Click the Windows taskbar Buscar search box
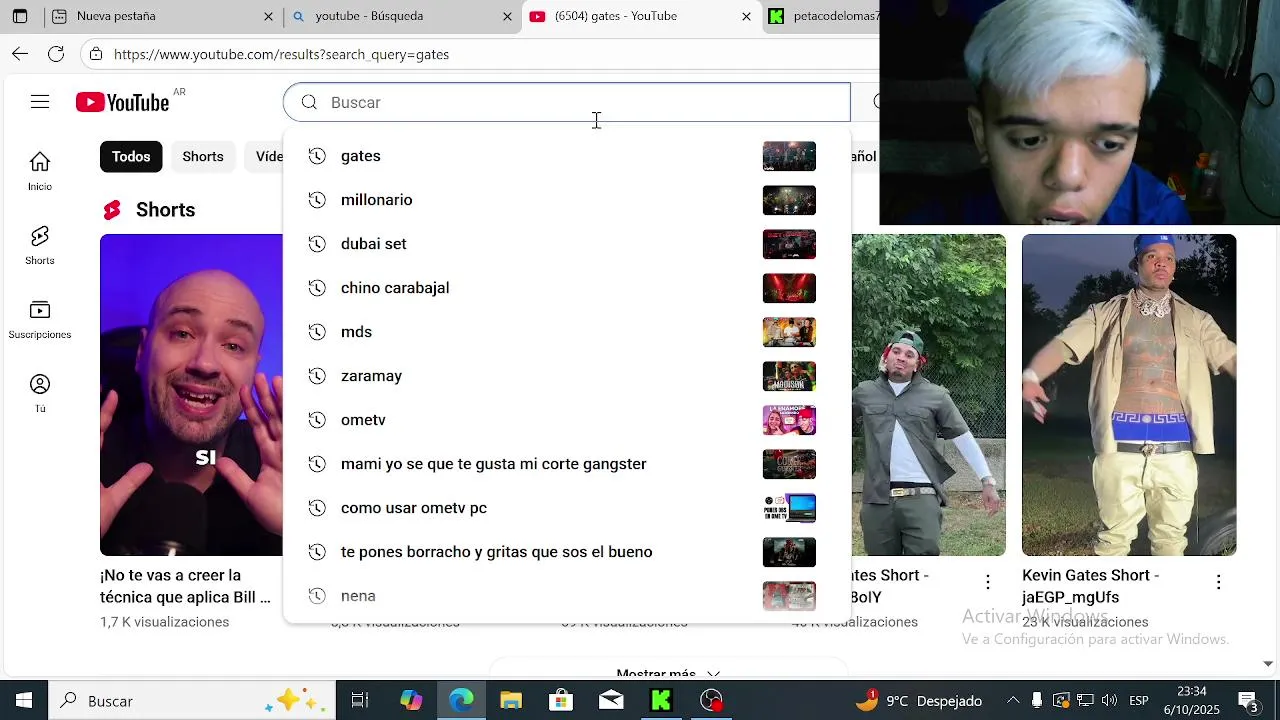Screen dimensions: 1280x720 192,701
